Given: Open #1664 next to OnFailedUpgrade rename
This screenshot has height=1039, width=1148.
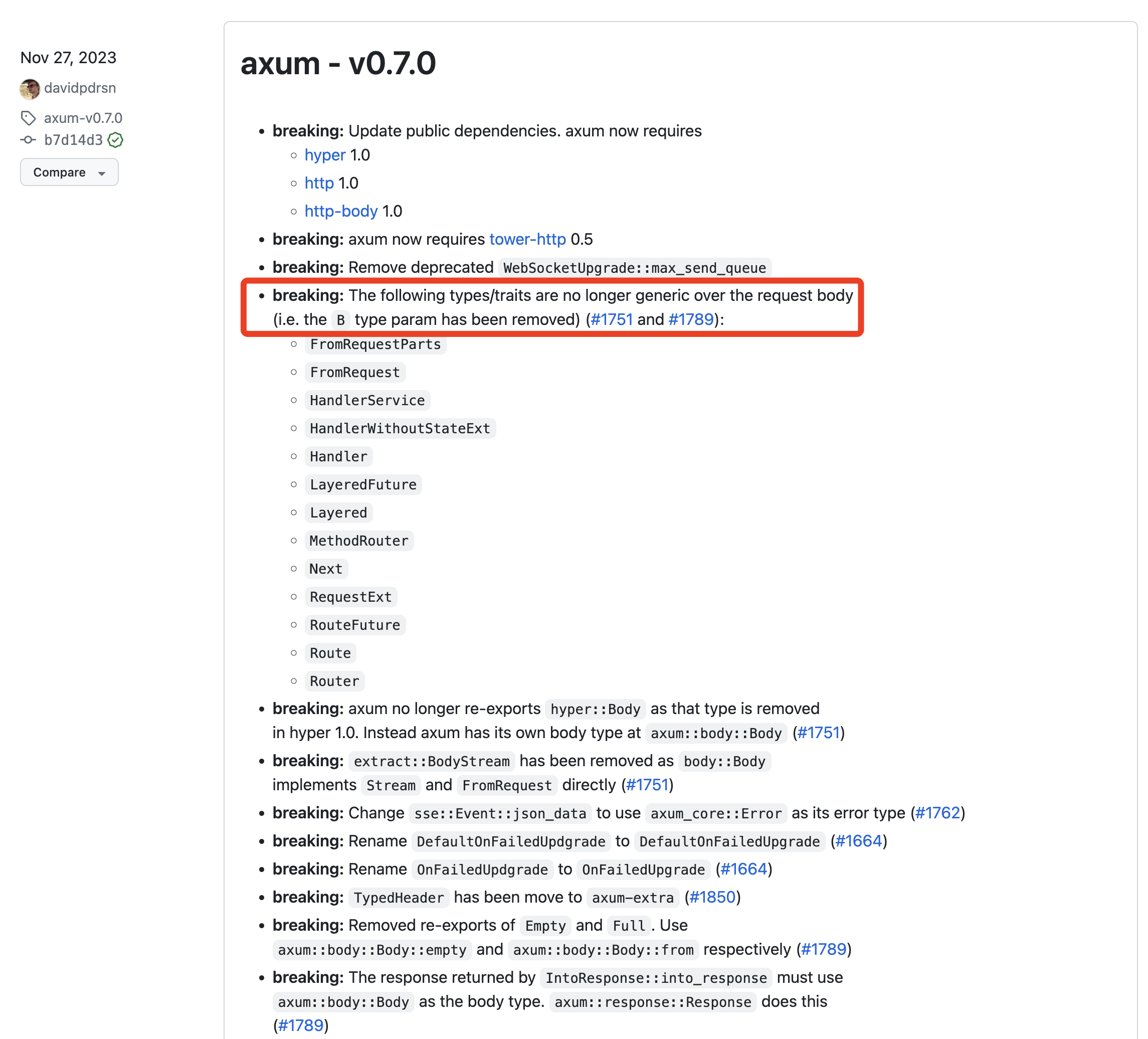Looking at the screenshot, I should click(x=744, y=869).
